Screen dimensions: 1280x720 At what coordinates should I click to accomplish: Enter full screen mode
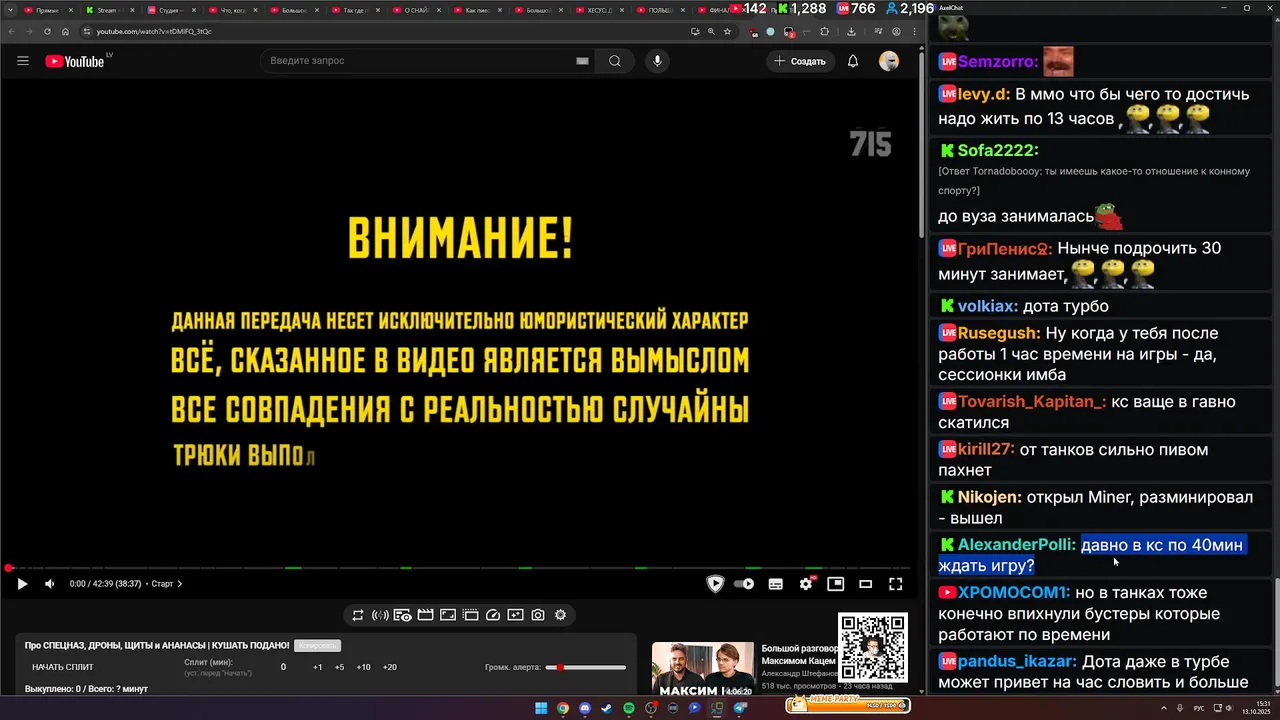click(x=896, y=584)
